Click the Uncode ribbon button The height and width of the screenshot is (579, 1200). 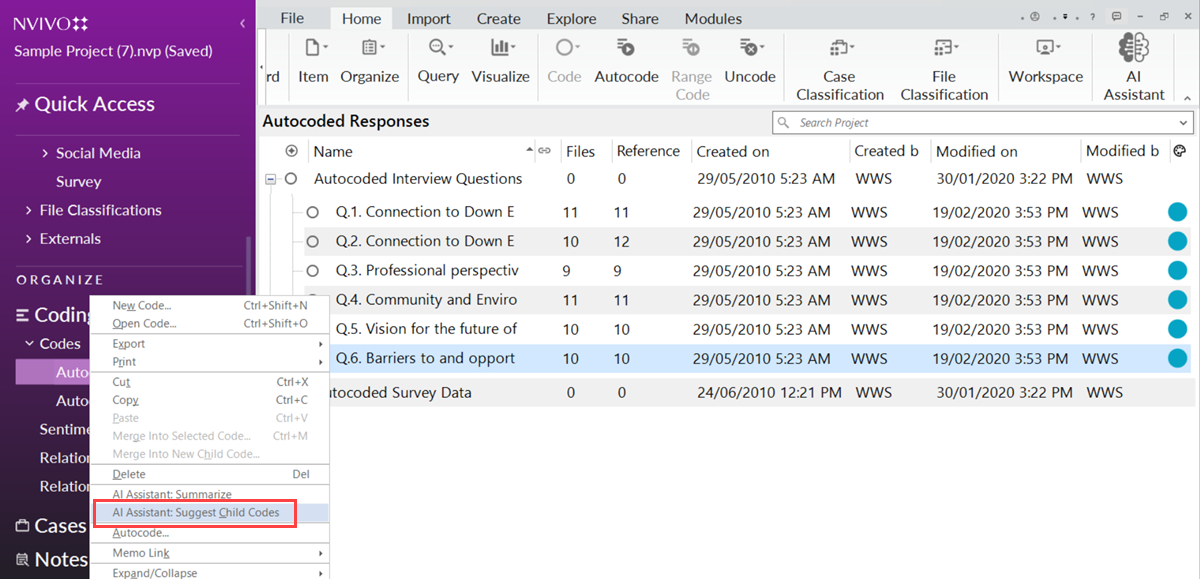point(750,61)
